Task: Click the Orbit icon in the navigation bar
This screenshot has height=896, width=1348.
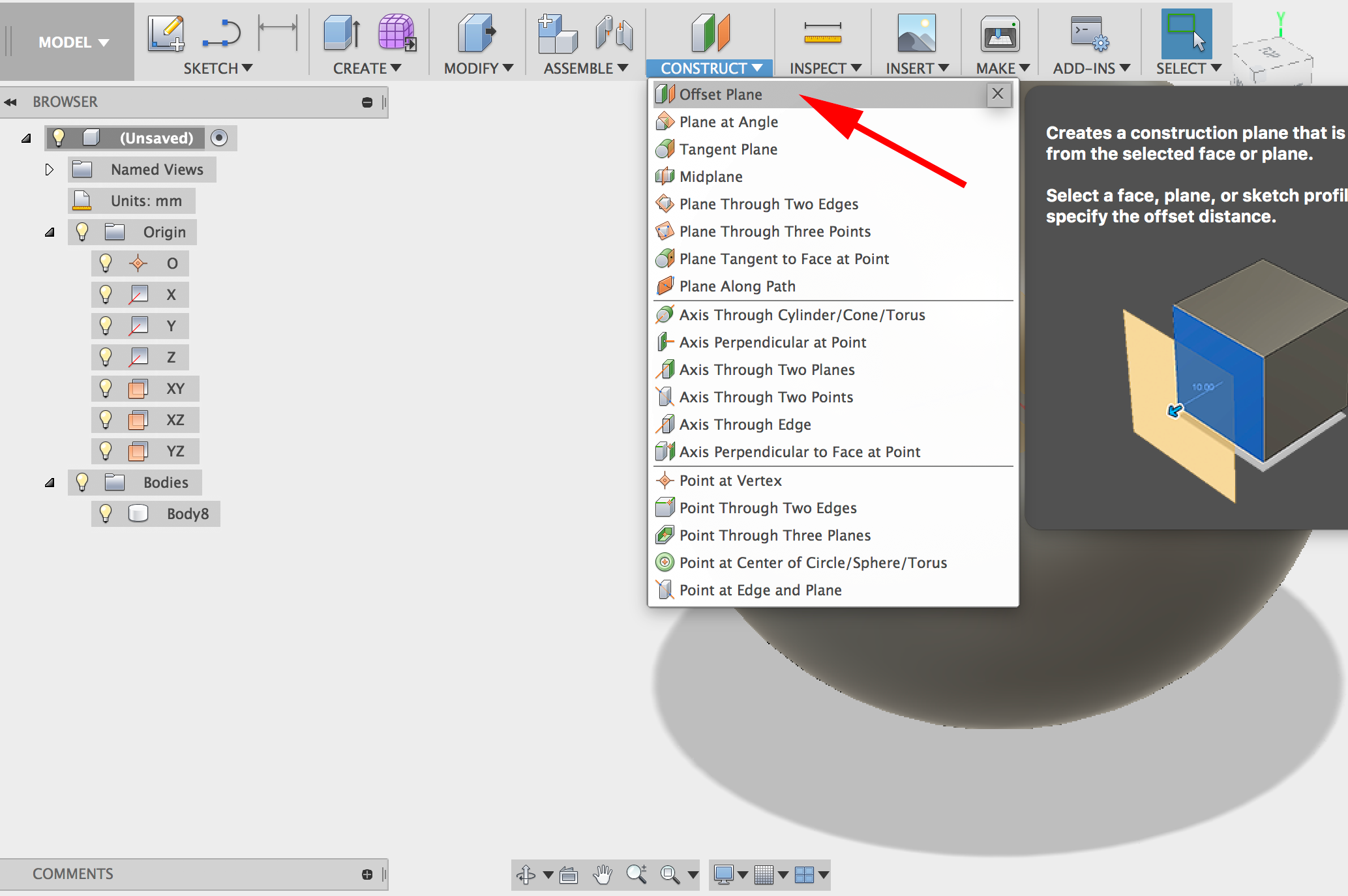Action: coord(526,874)
